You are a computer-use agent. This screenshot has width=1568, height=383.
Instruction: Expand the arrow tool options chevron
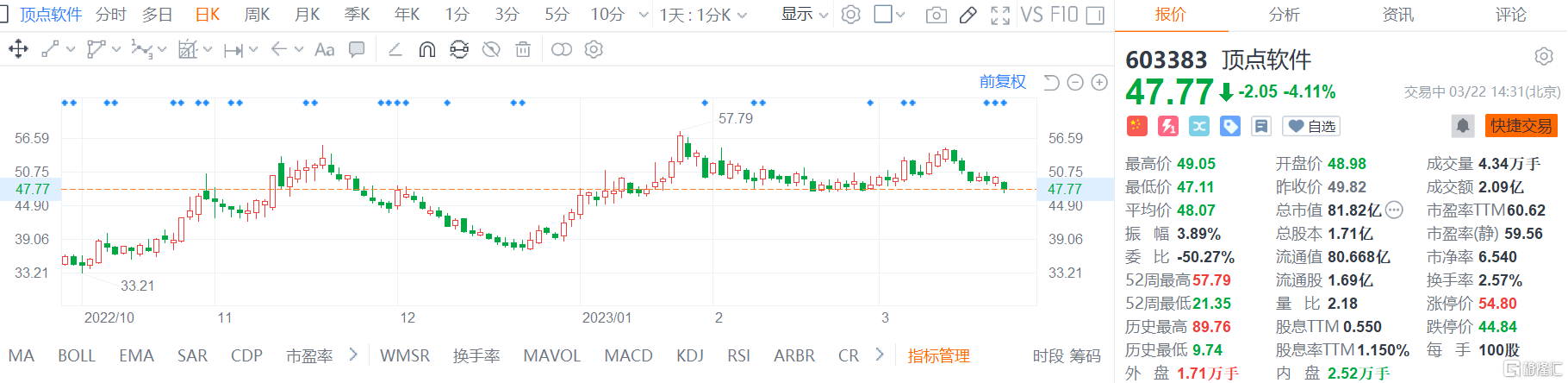click(299, 50)
